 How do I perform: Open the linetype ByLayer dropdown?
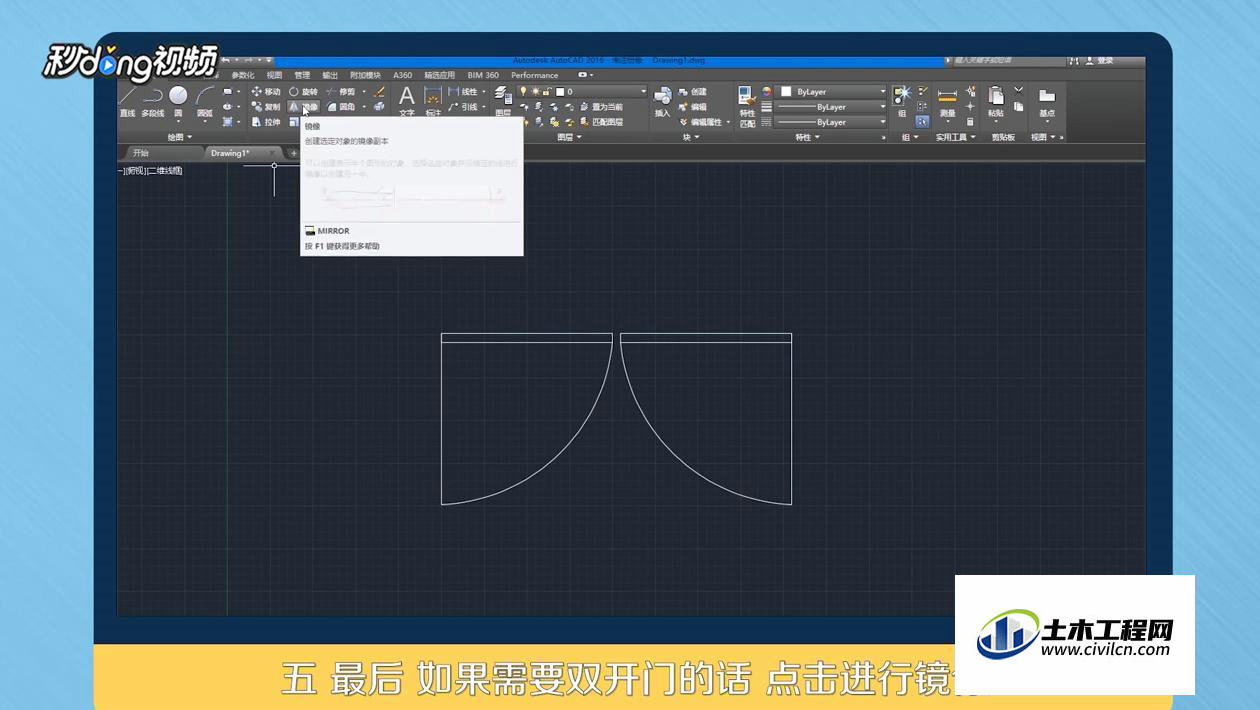(882, 122)
